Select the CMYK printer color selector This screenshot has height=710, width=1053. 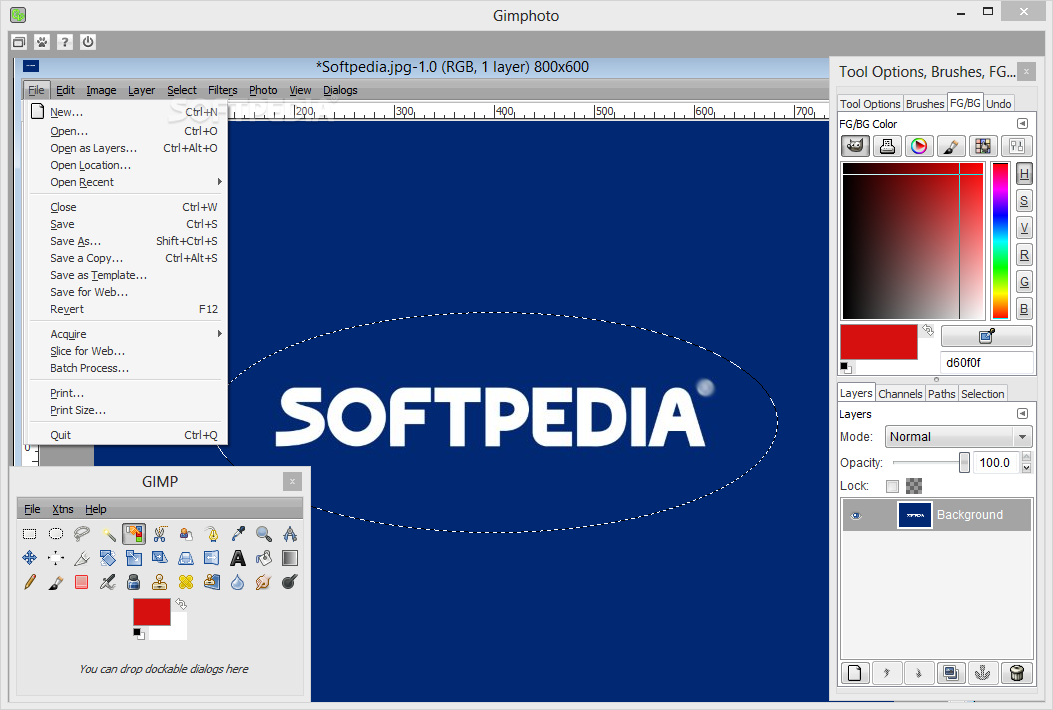(x=886, y=146)
